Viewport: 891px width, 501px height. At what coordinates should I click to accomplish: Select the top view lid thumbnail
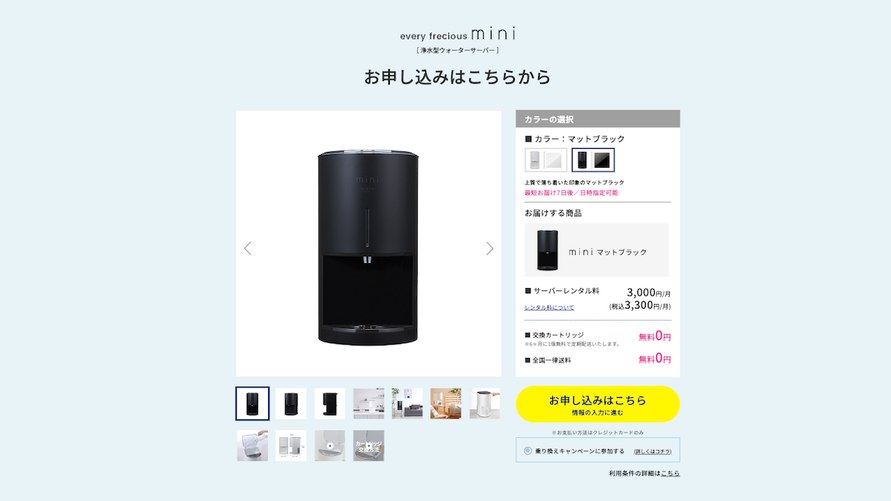point(330,445)
